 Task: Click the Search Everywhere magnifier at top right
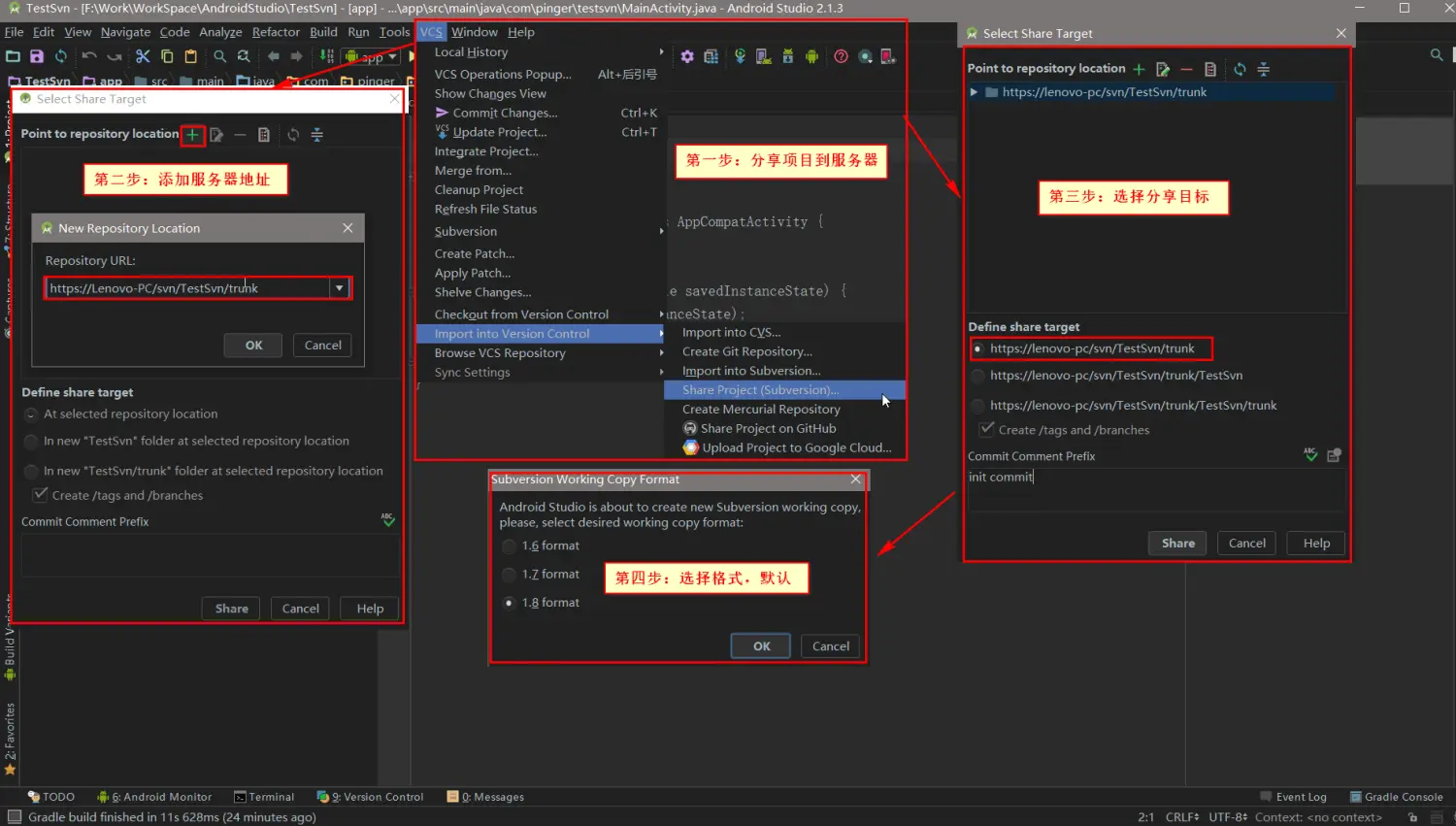pos(1437,55)
